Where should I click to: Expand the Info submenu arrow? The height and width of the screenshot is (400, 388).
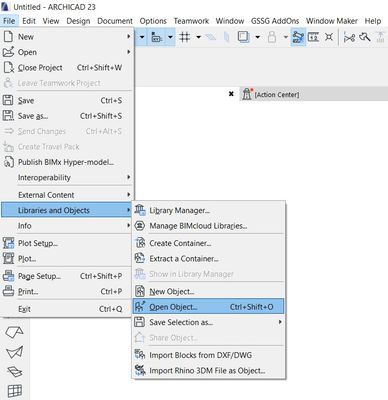(129, 225)
